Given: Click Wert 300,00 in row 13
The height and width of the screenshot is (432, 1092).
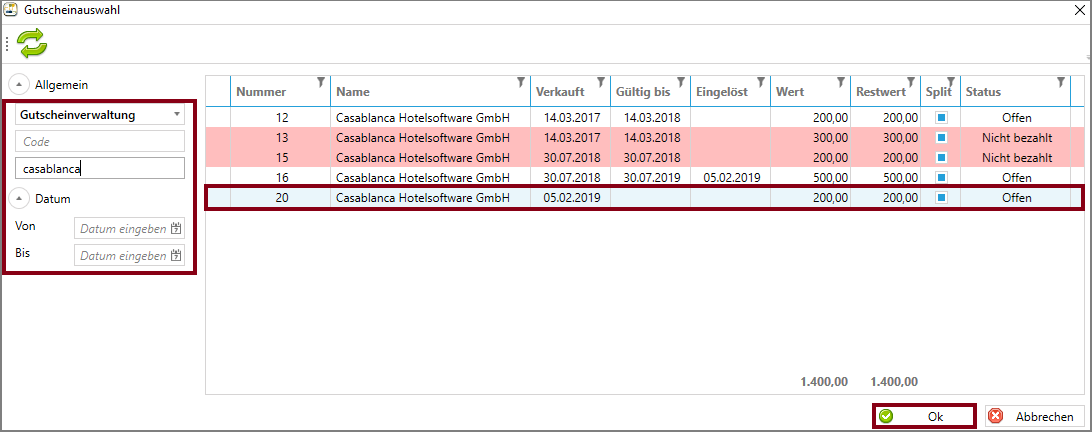Looking at the screenshot, I should (x=831, y=138).
